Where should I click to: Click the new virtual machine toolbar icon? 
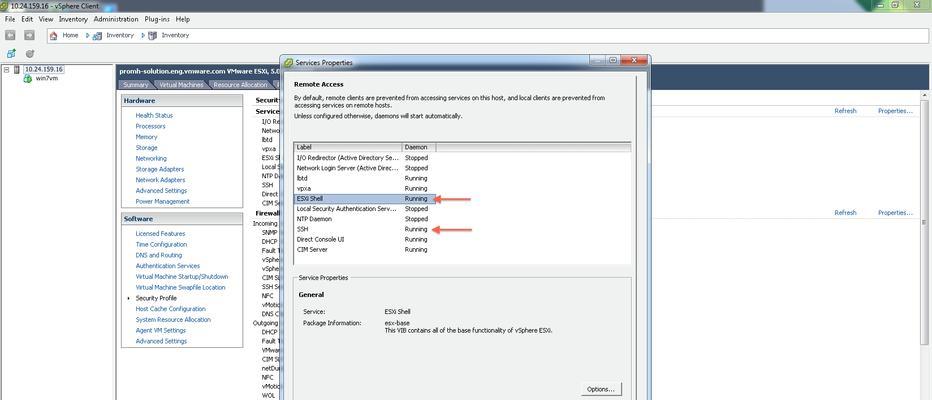pyautogui.click(x=11, y=53)
